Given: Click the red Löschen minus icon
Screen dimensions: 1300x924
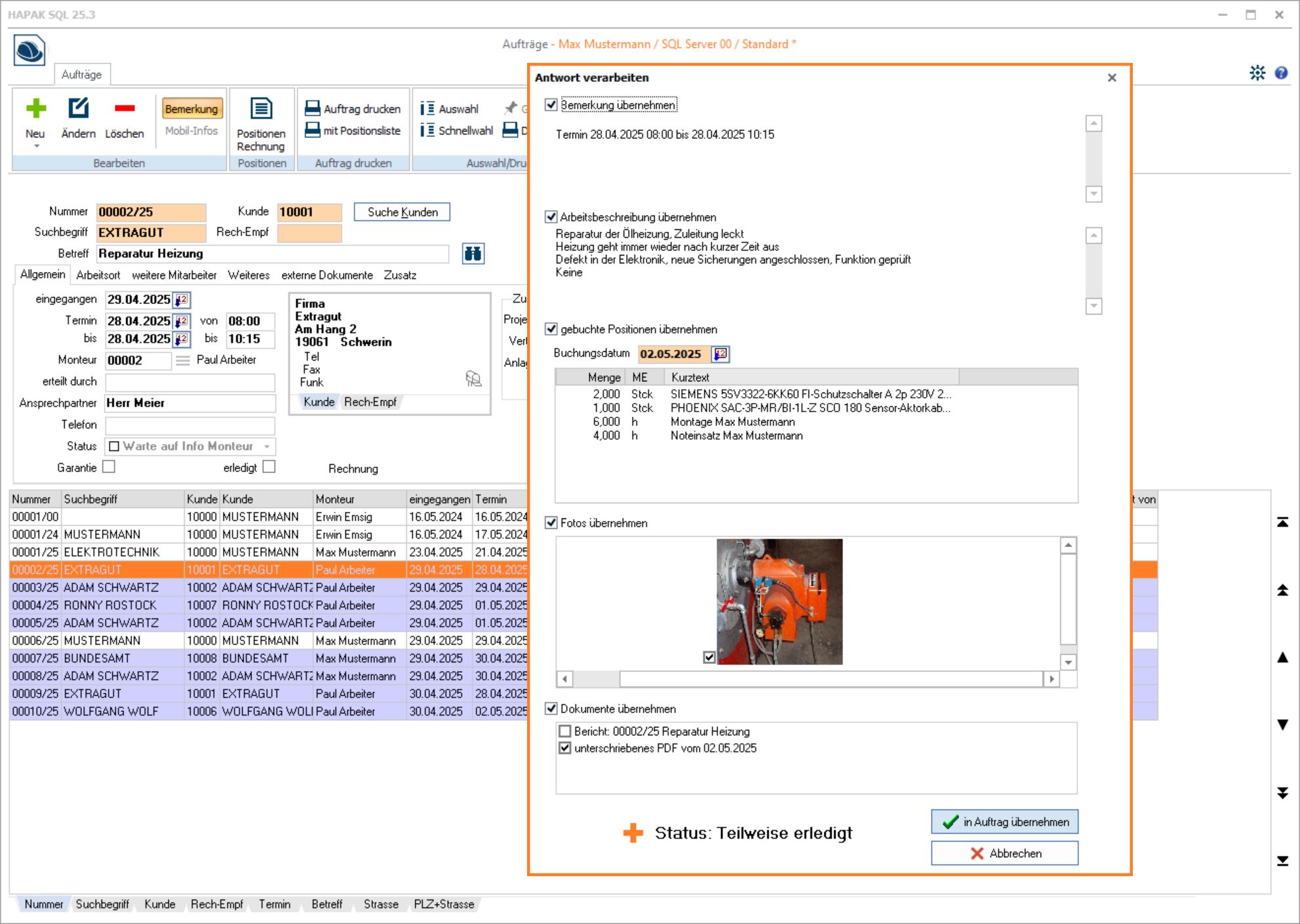Looking at the screenshot, I should pos(124,109).
